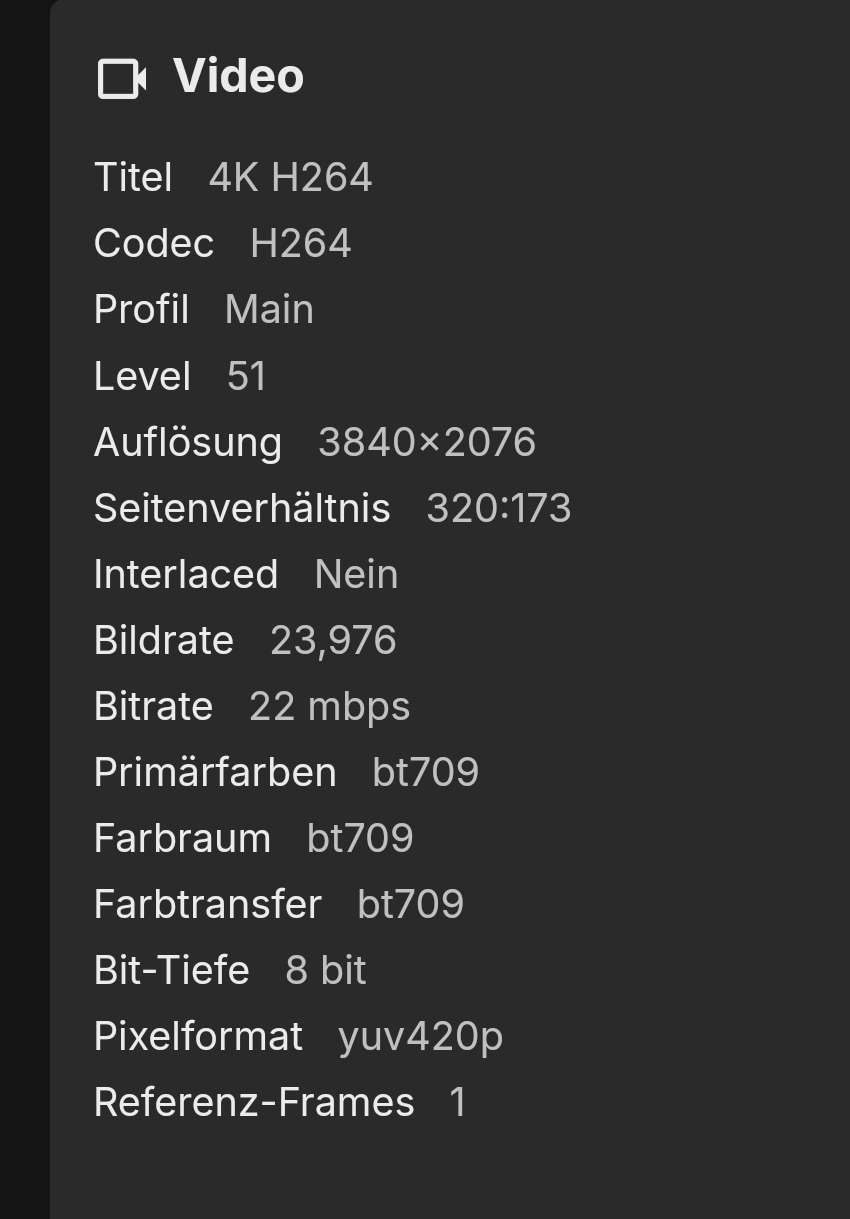Screen dimensions: 850x1219
Task: Click the Level value 51
Action: click(x=246, y=376)
